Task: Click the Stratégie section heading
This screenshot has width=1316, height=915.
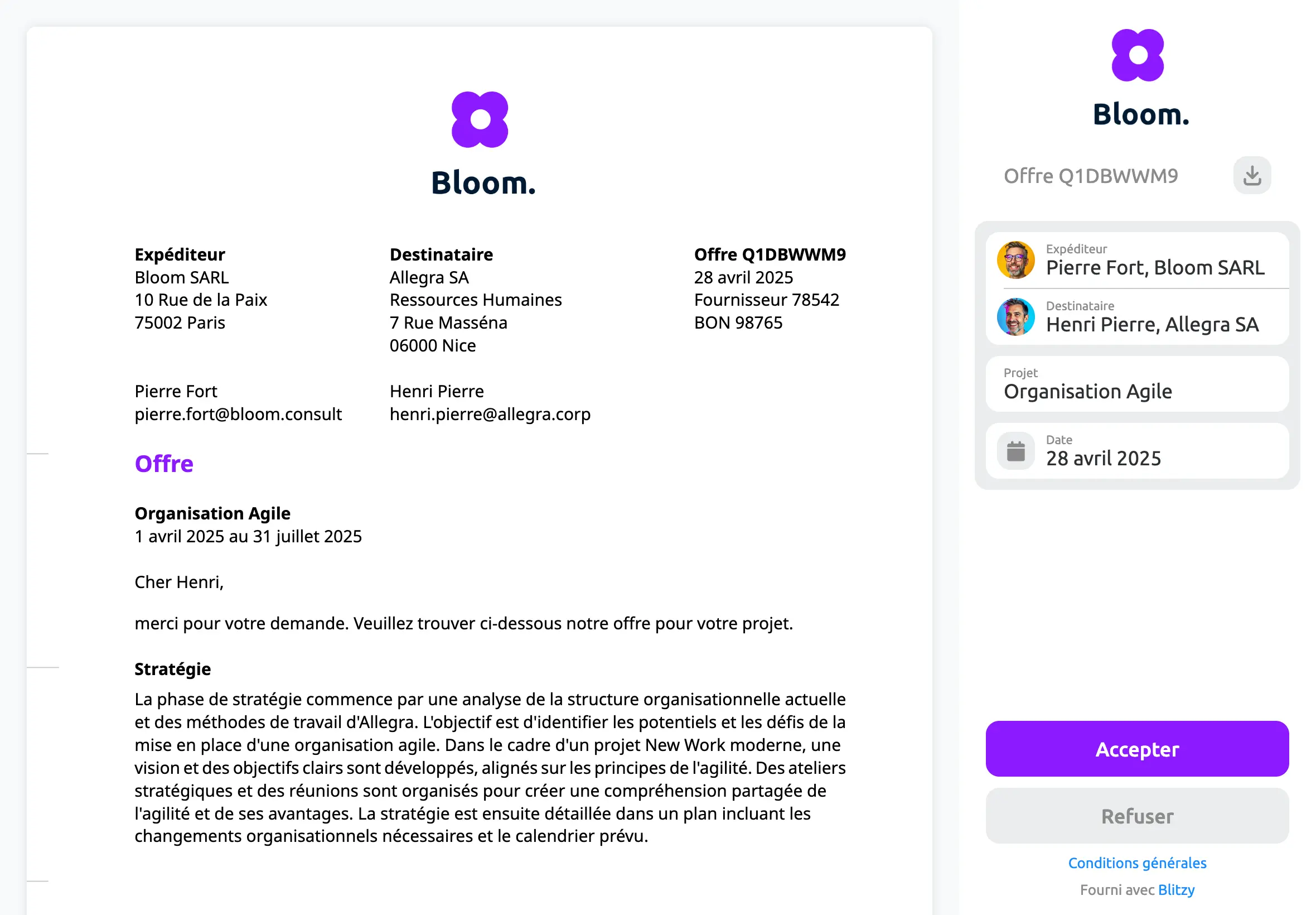Action: pyautogui.click(x=172, y=669)
